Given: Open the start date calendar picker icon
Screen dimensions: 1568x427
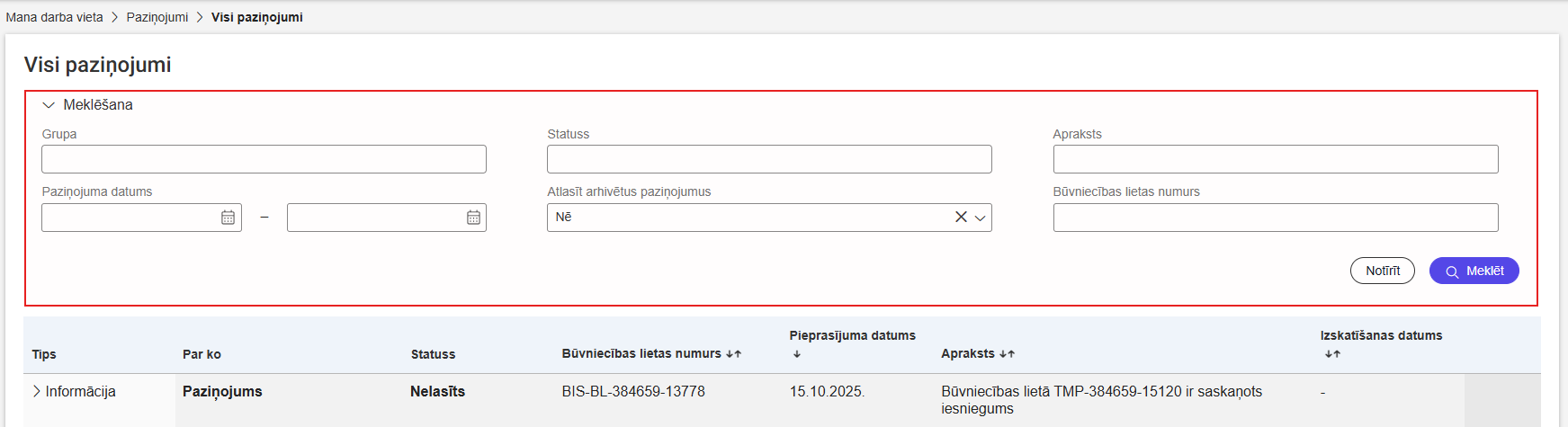Looking at the screenshot, I should (228, 218).
